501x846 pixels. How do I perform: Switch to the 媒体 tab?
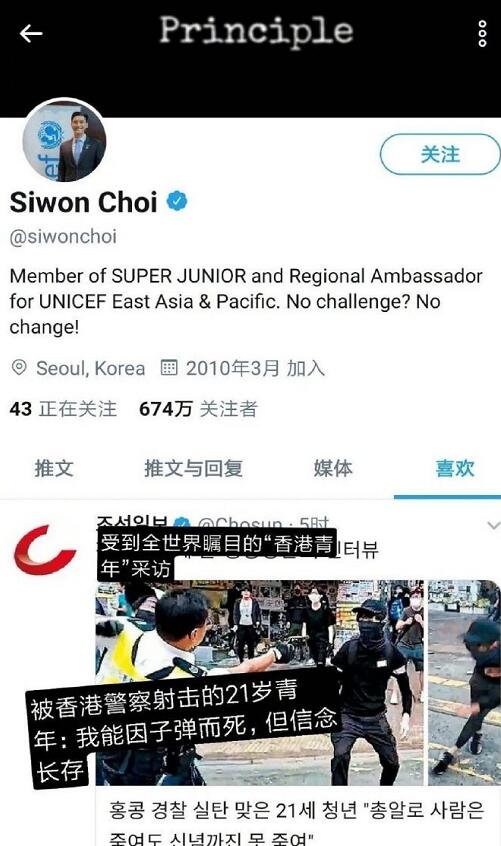pos(333,468)
